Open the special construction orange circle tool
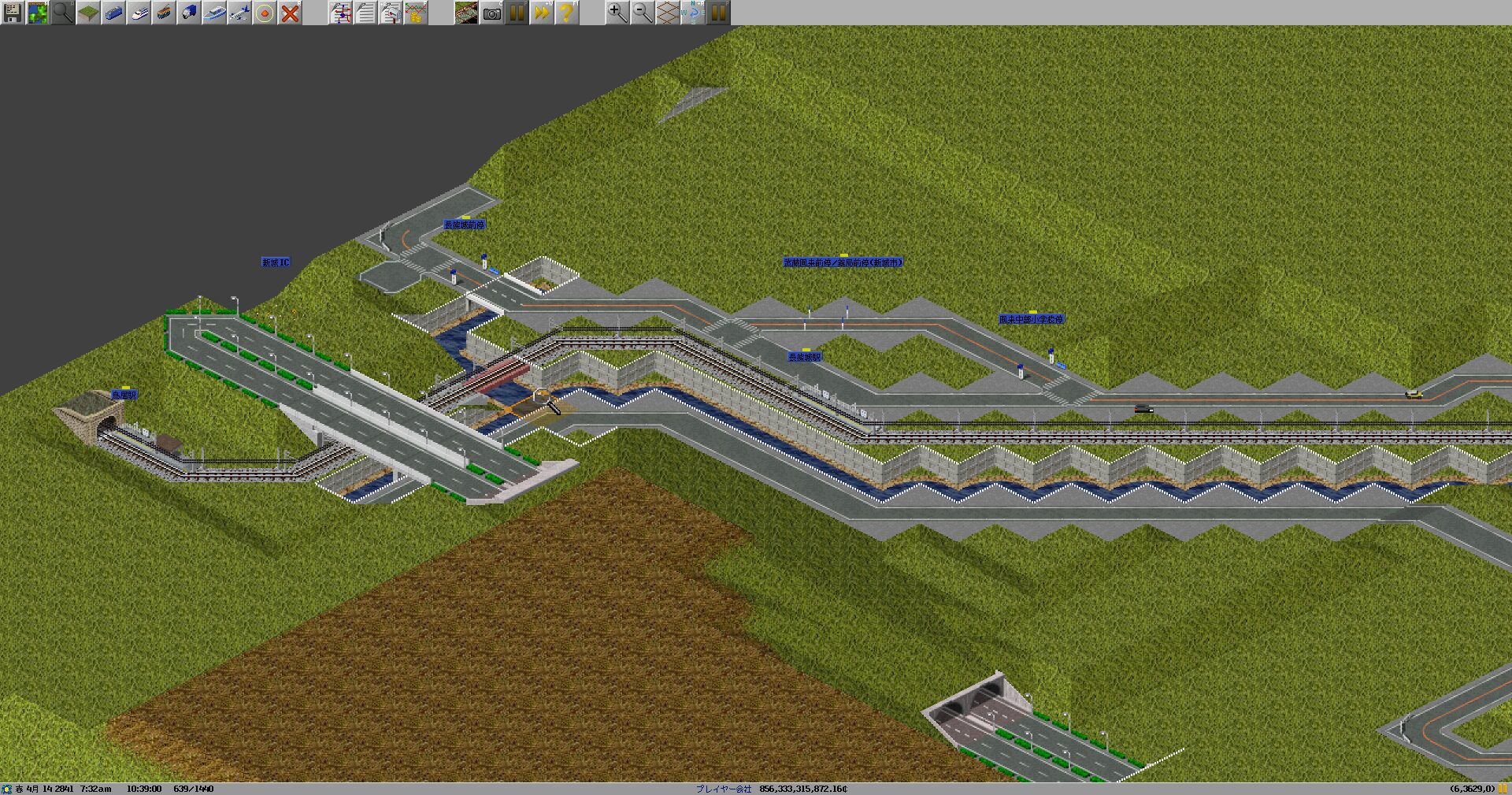 click(265, 13)
